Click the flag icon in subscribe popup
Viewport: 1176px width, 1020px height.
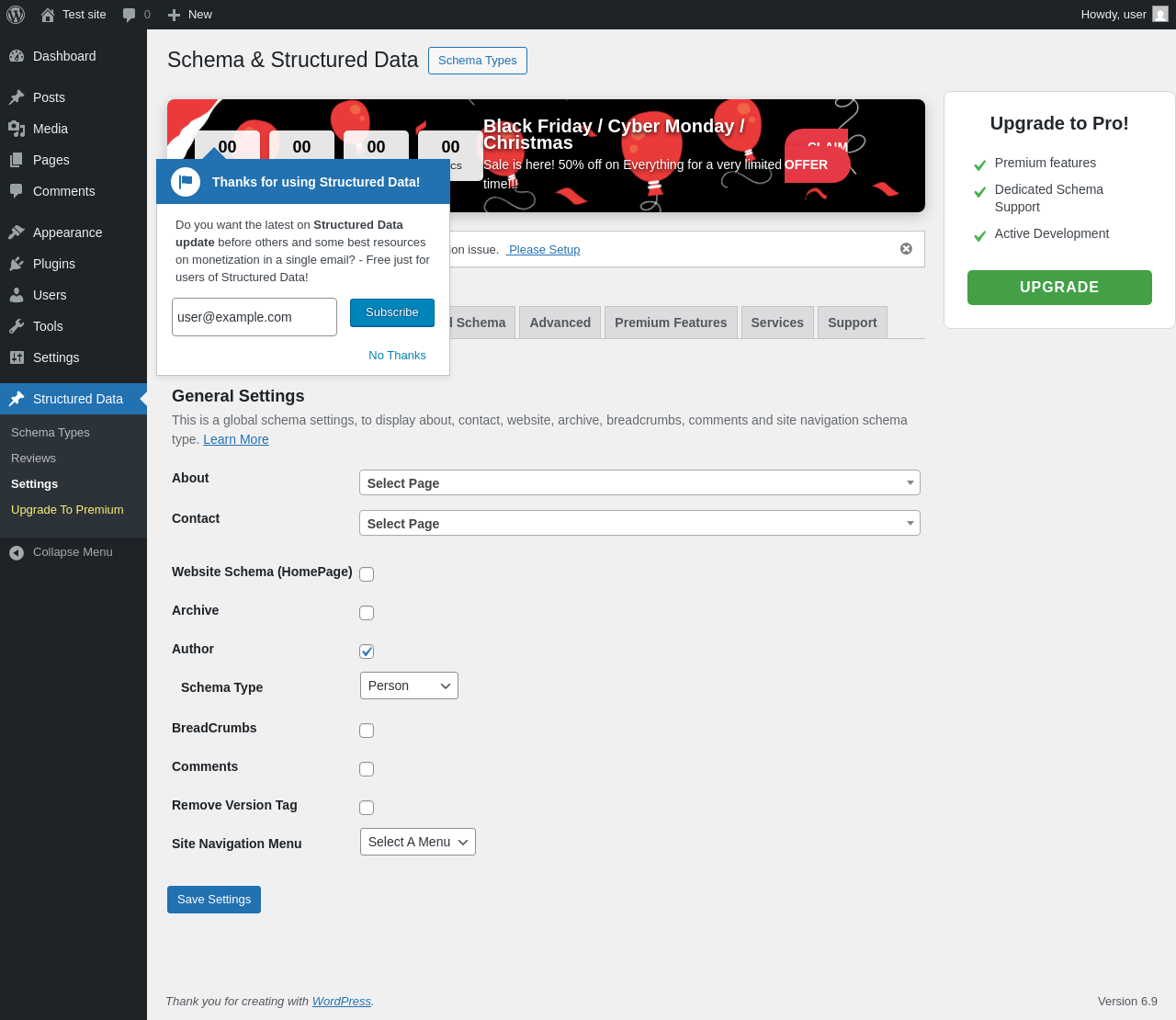(x=186, y=182)
